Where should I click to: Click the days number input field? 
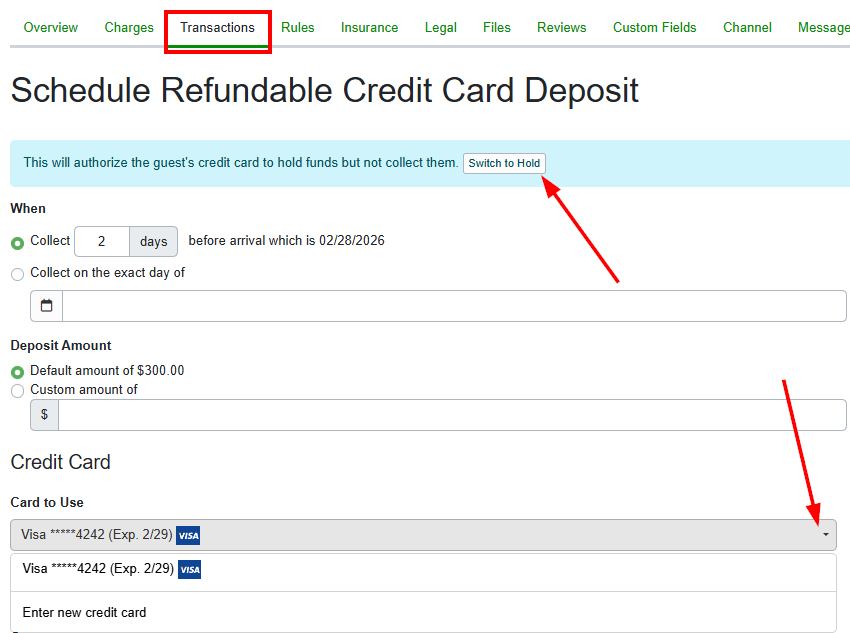click(x=102, y=241)
